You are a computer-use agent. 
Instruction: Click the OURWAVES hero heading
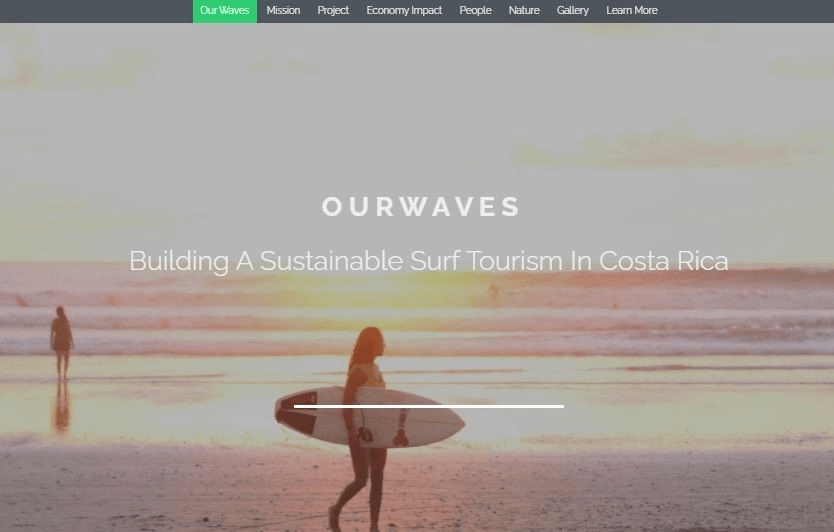click(421, 206)
